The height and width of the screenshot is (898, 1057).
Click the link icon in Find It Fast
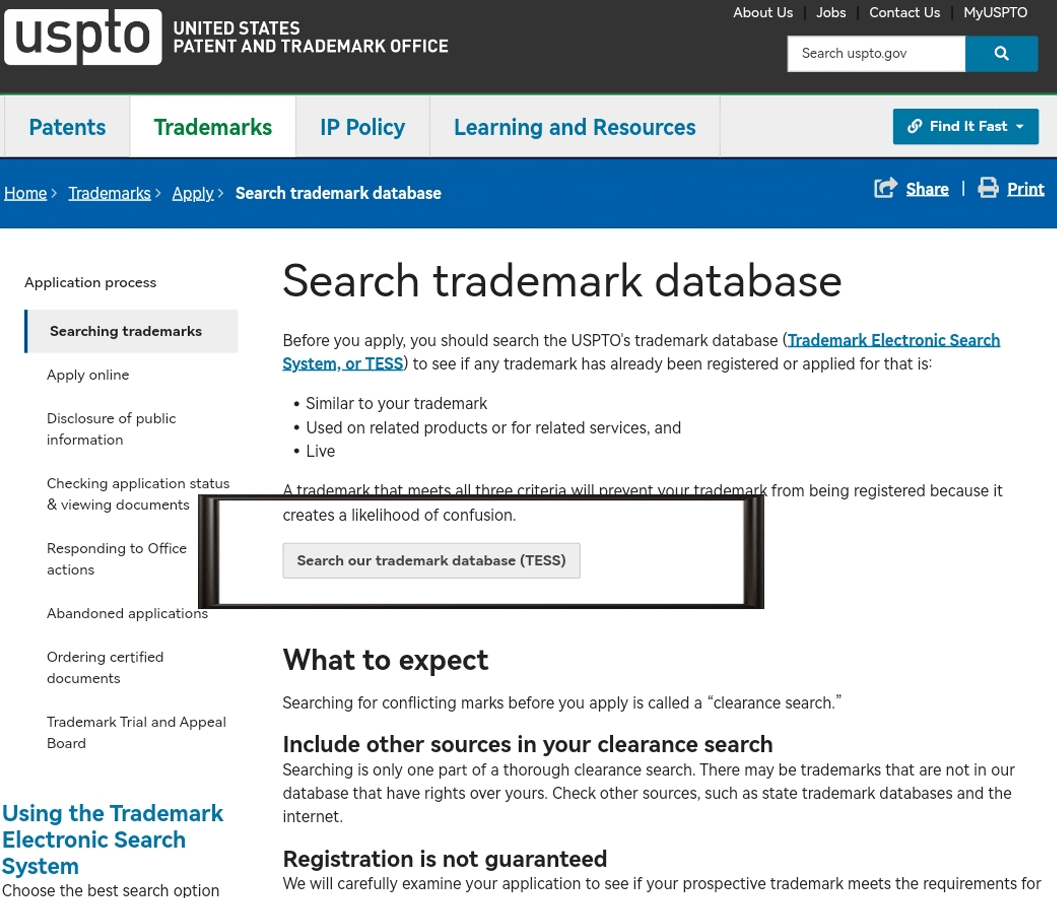click(x=914, y=127)
